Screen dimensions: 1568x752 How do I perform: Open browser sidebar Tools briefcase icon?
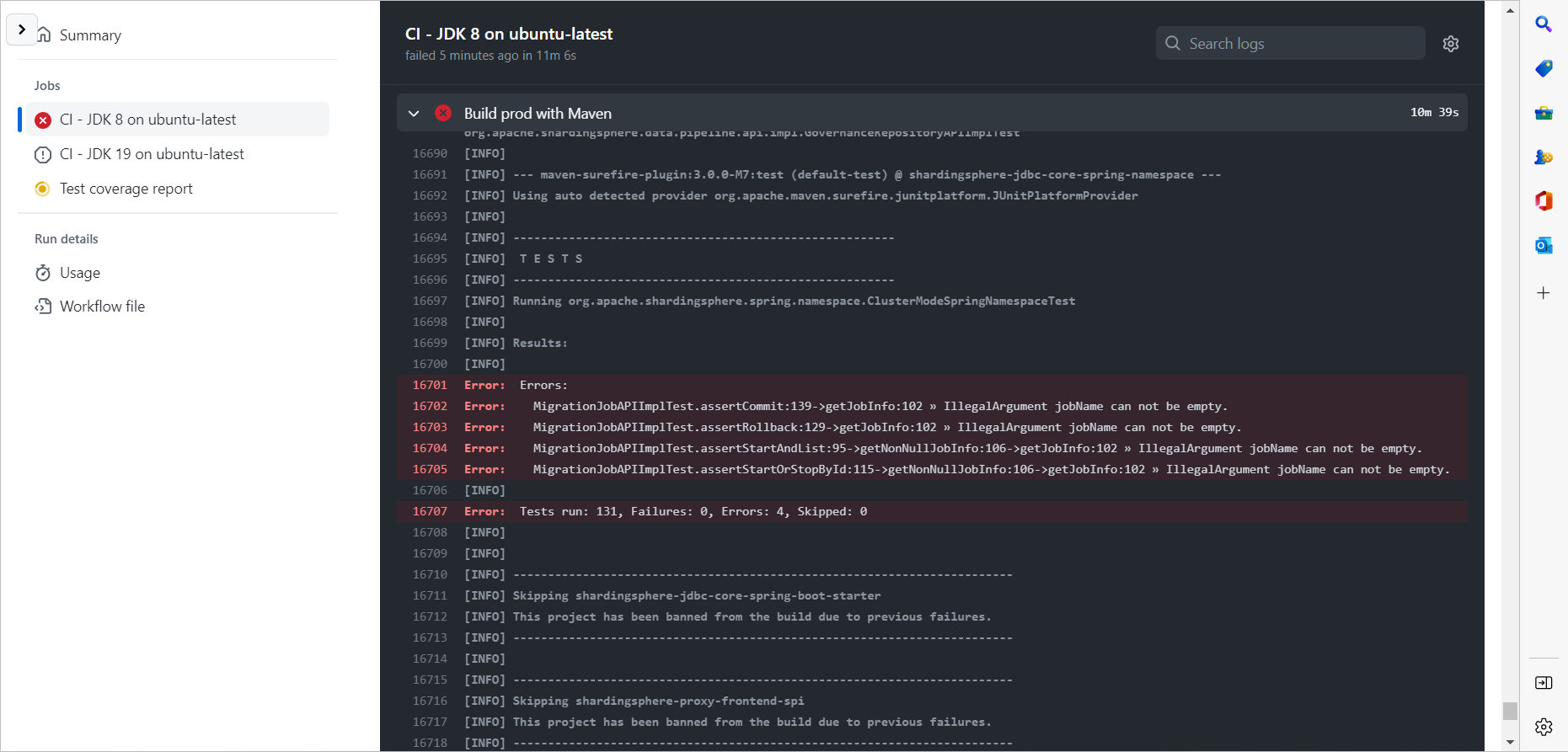1544,113
